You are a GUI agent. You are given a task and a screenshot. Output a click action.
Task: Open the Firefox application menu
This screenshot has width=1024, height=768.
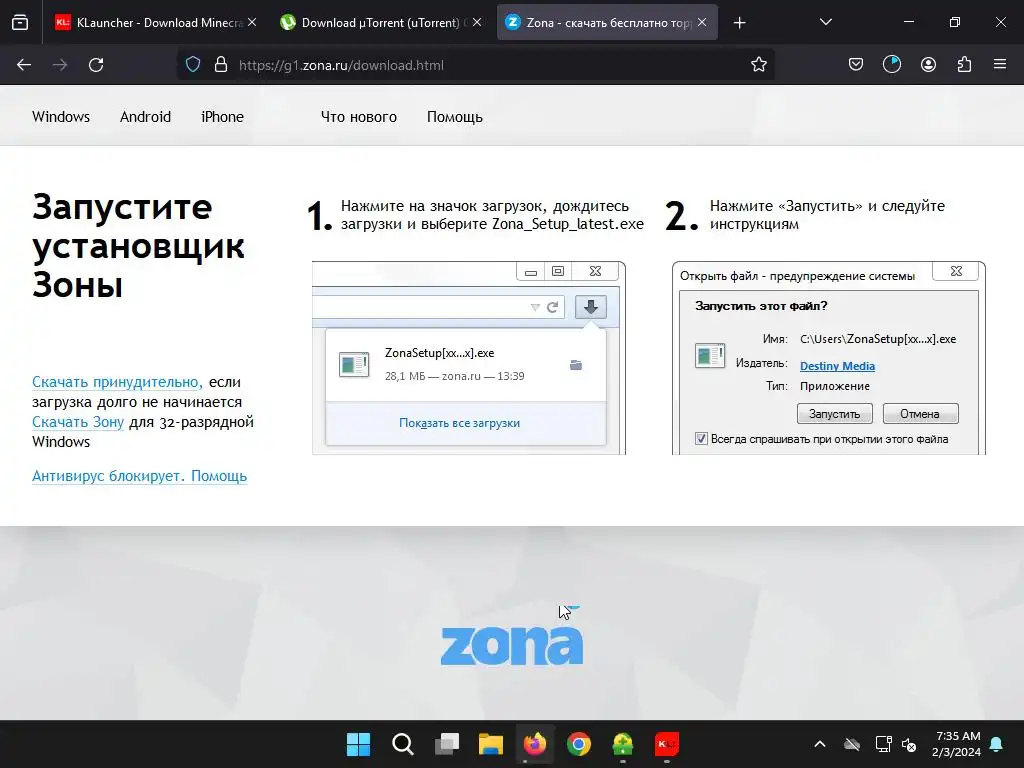click(1000, 65)
